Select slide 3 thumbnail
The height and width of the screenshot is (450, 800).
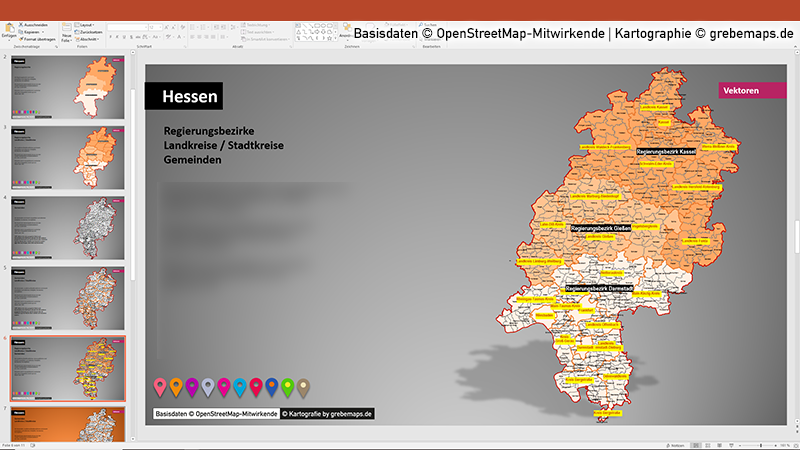68,159
